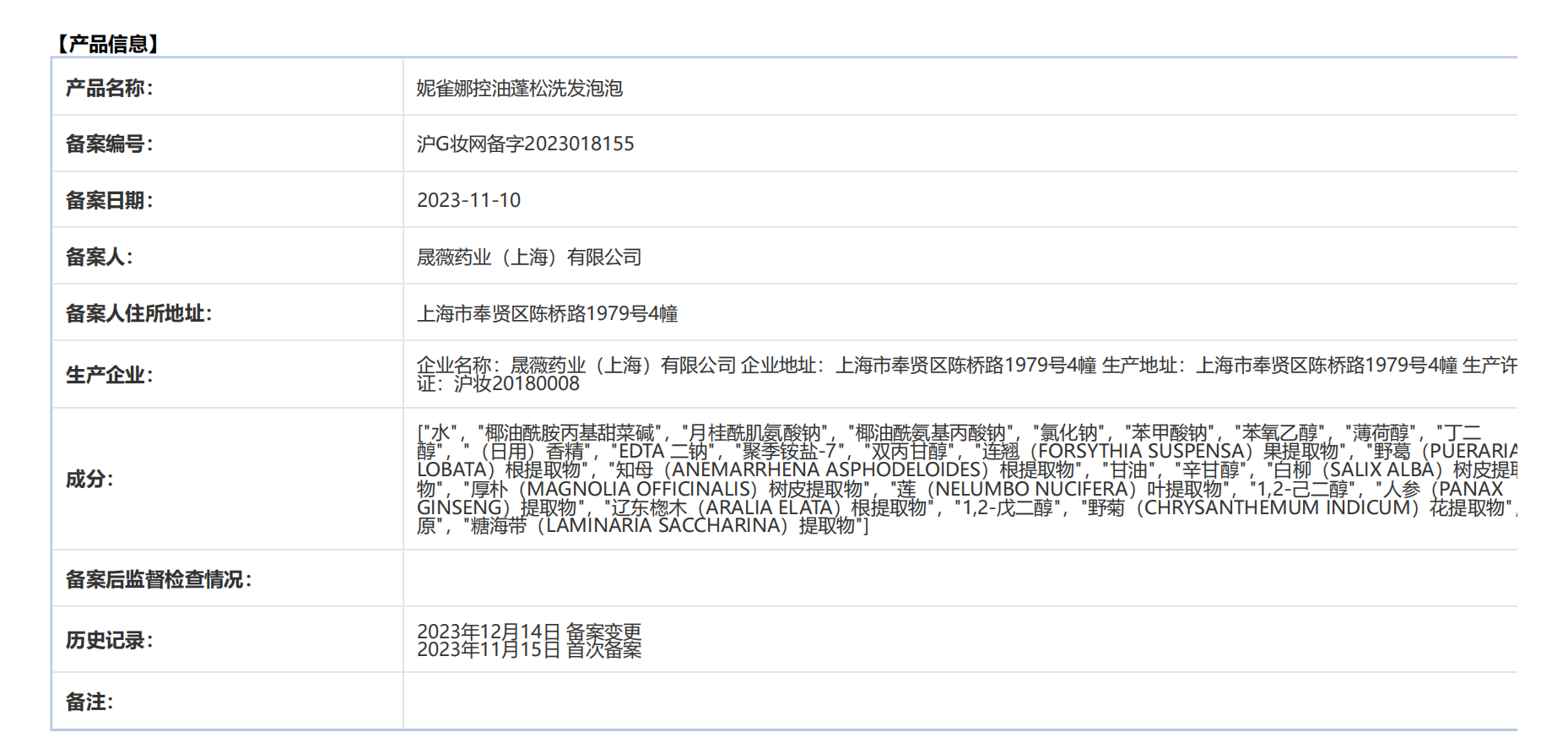Viewport: 1568px width, 743px height.
Task: Select the filing date 2023-11-10
Action: coord(469,200)
